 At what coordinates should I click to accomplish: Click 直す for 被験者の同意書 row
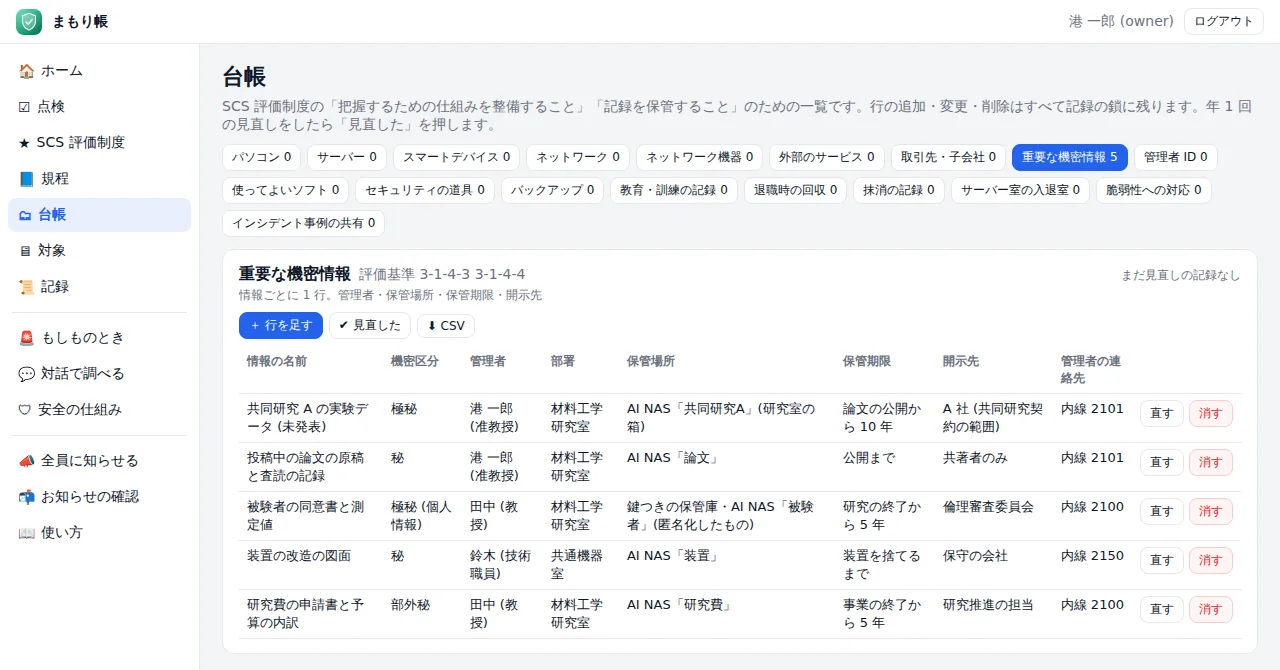[x=1161, y=512]
